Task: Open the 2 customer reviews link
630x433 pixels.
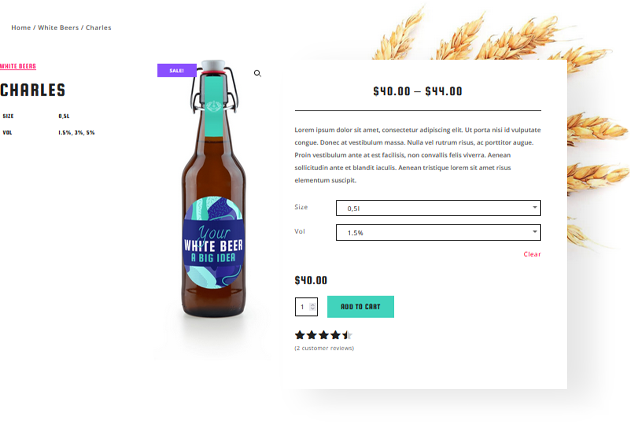Action: coord(324,348)
